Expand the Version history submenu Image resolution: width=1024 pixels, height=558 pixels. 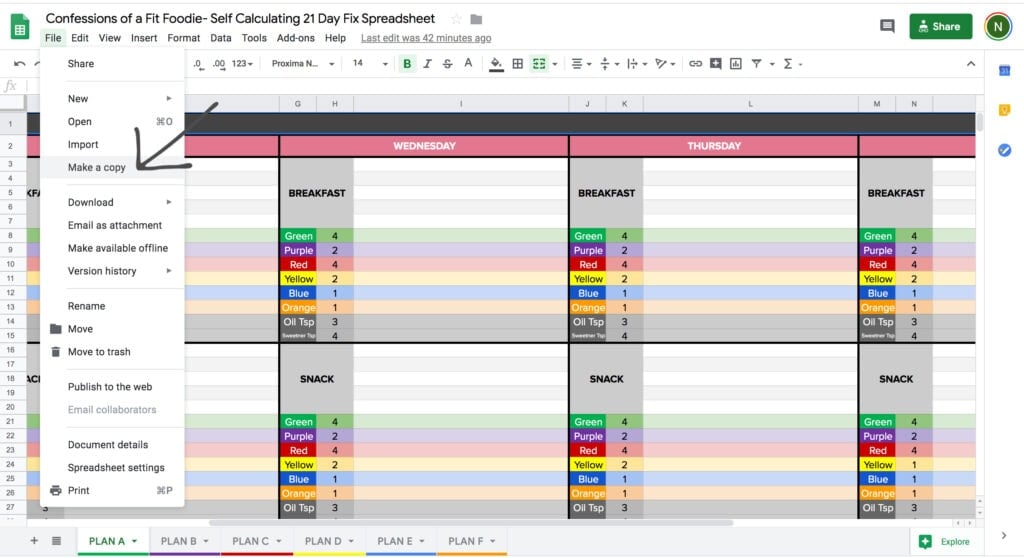coord(112,271)
